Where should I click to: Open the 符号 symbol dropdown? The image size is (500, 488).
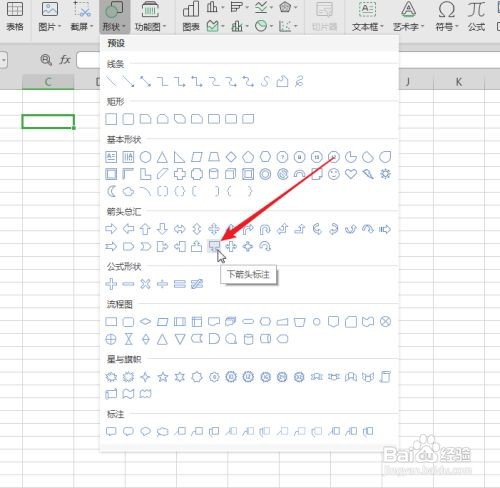[447, 16]
